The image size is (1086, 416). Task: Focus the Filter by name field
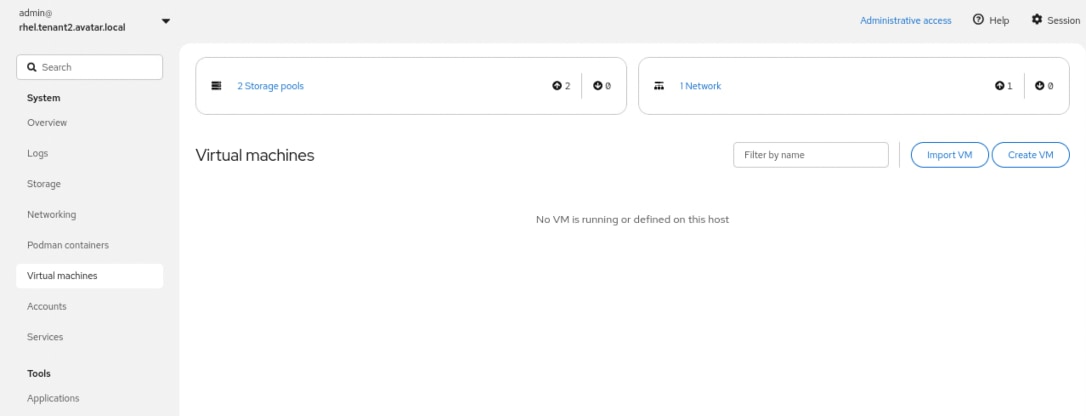coord(810,155)
